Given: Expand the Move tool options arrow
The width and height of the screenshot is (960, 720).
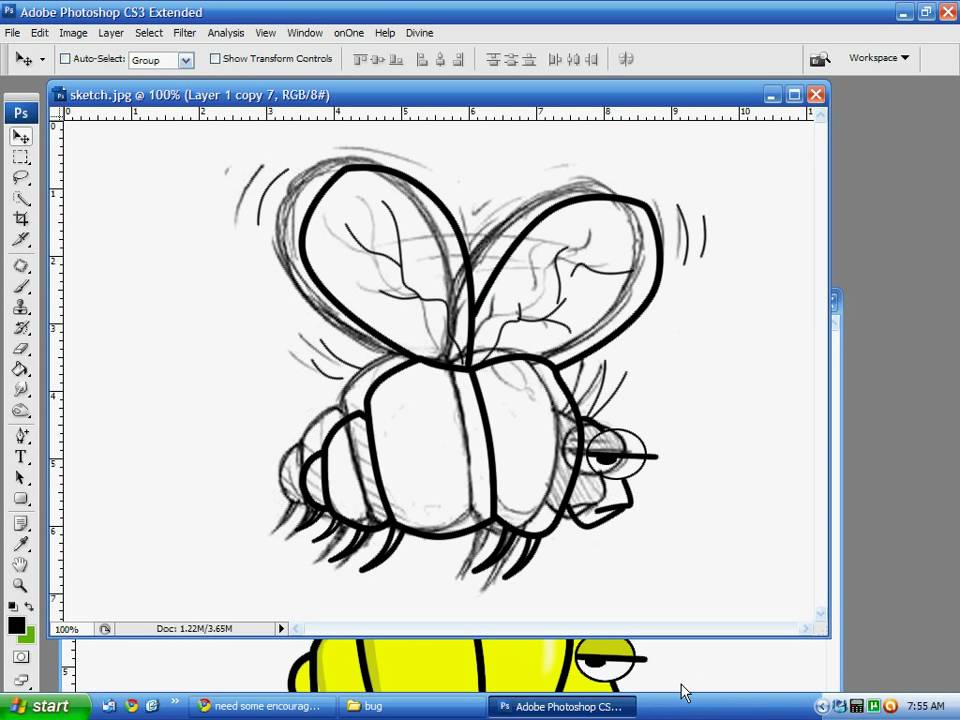Looking at the screenshot, I should [x=41, y=60].
